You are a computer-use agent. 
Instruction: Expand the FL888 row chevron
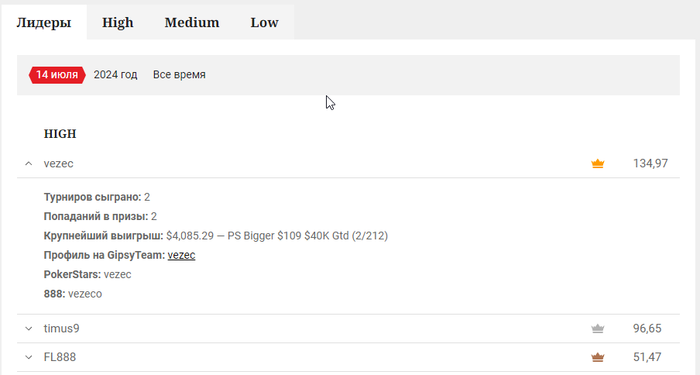[x=29, y=357]
